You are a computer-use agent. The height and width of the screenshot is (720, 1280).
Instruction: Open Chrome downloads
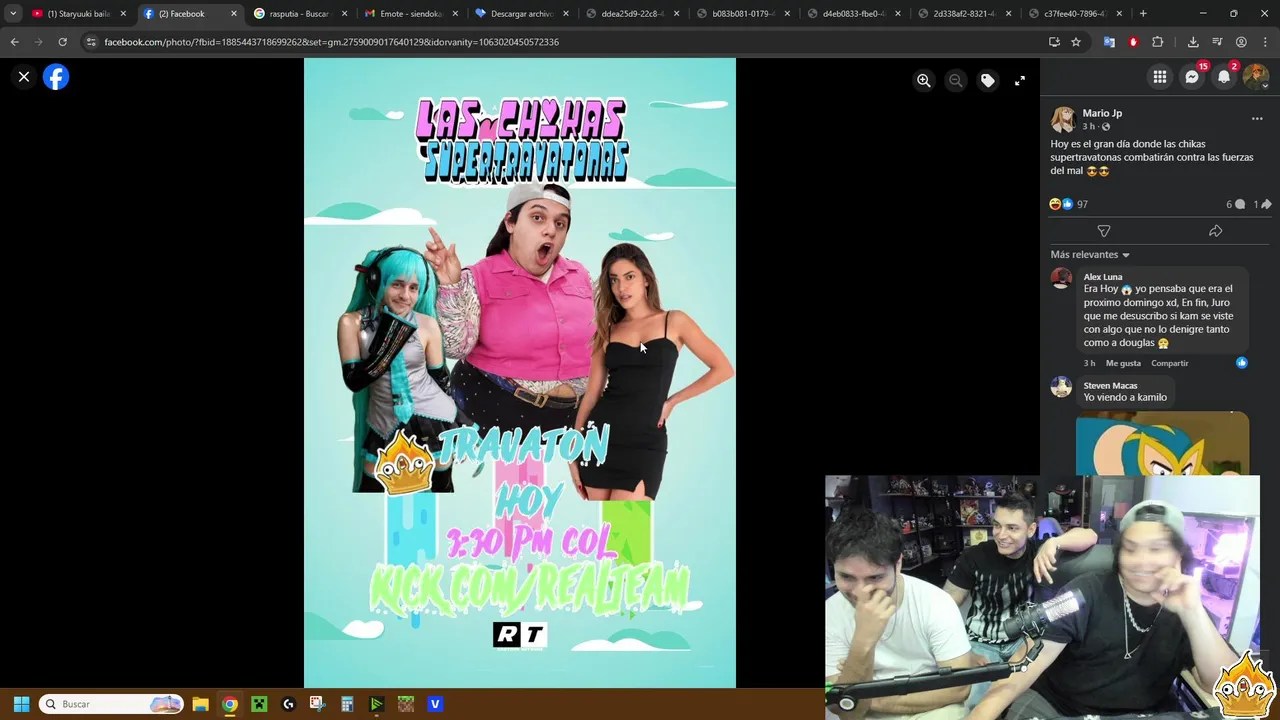1193,42
